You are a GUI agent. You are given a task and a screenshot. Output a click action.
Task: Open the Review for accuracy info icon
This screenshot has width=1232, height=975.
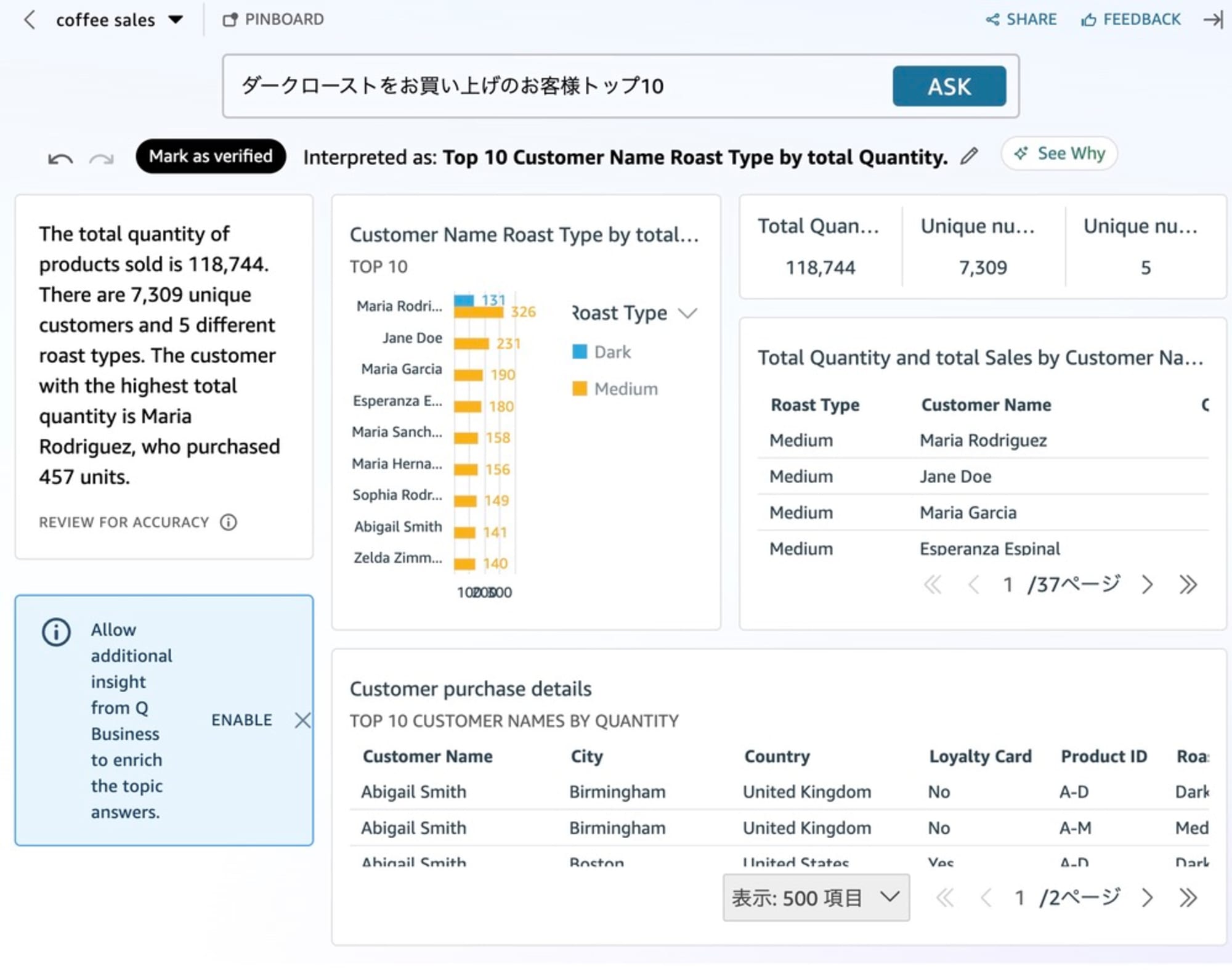click(229, 522)
